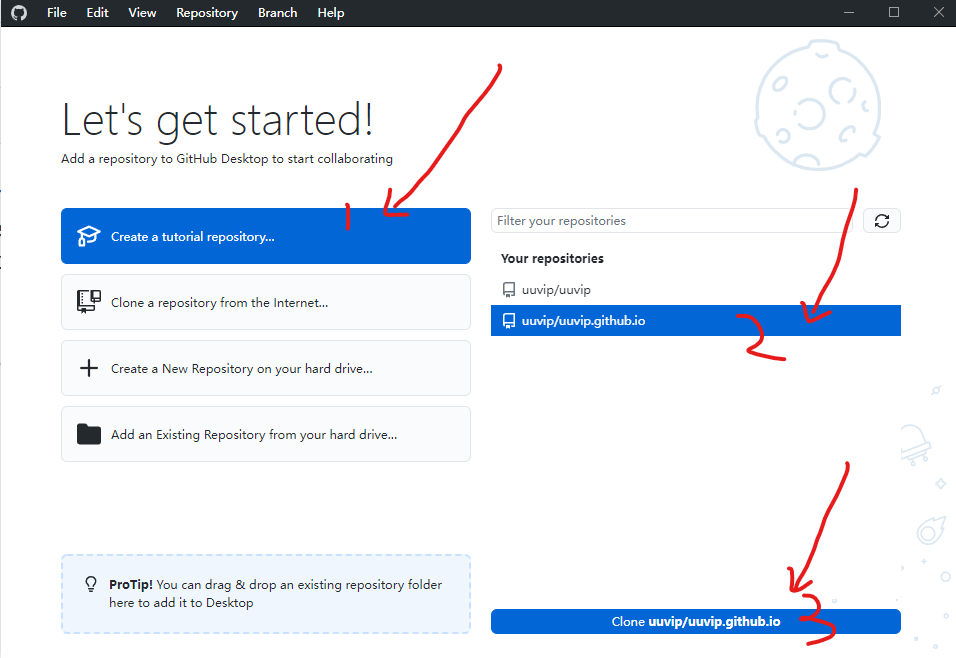The width and height of the screenshot is (956, 658).
Task: Refresh the repository list
Action: (882, 221)
